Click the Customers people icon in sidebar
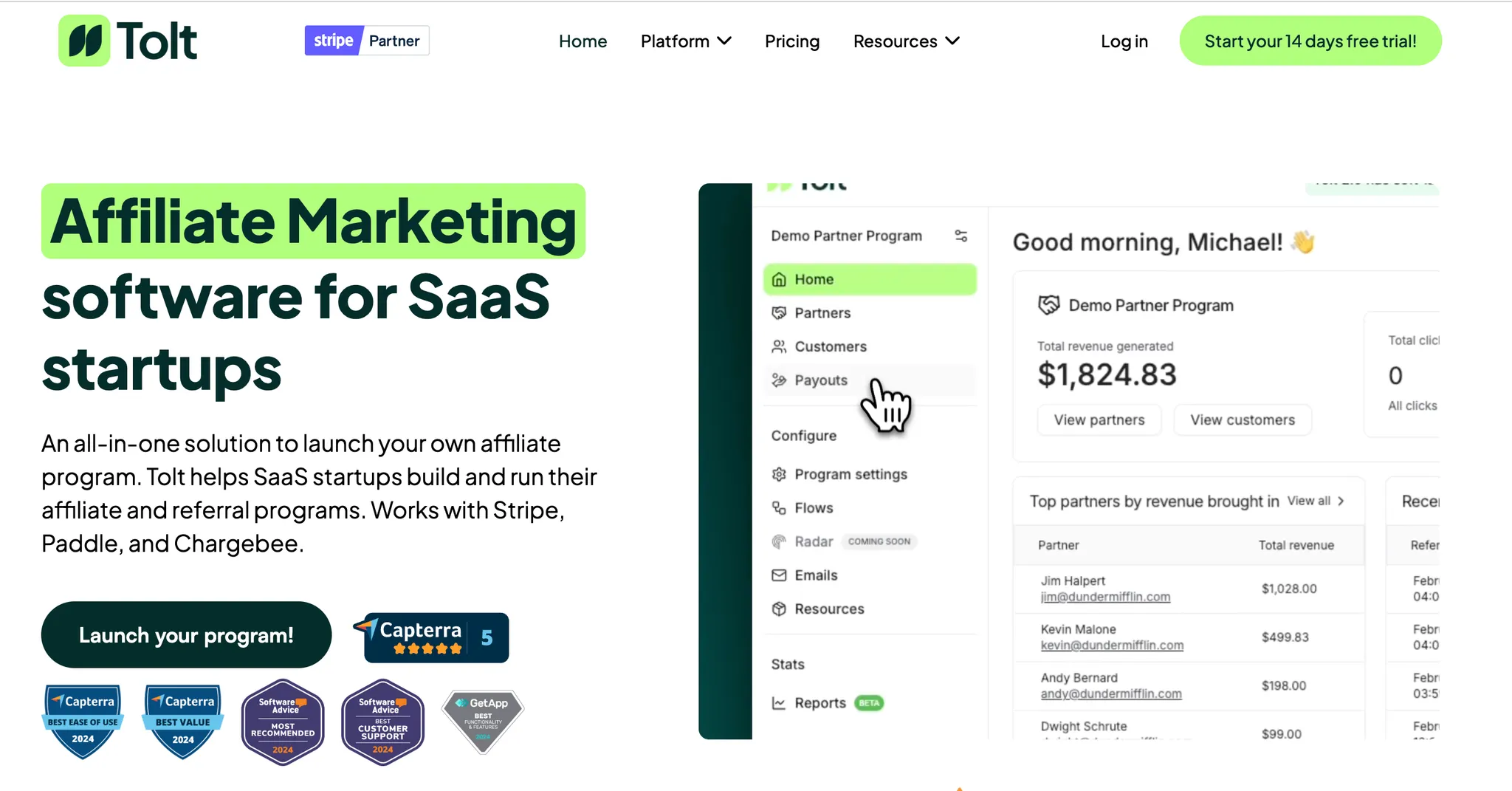 click(779, 346)
